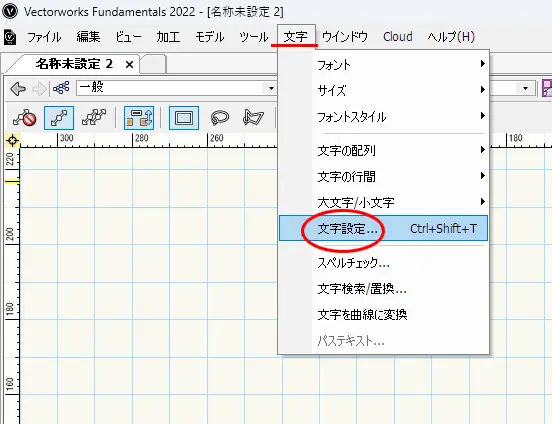
Task: Open the dropdown arrow at right of menu
Action: [525, 88]
